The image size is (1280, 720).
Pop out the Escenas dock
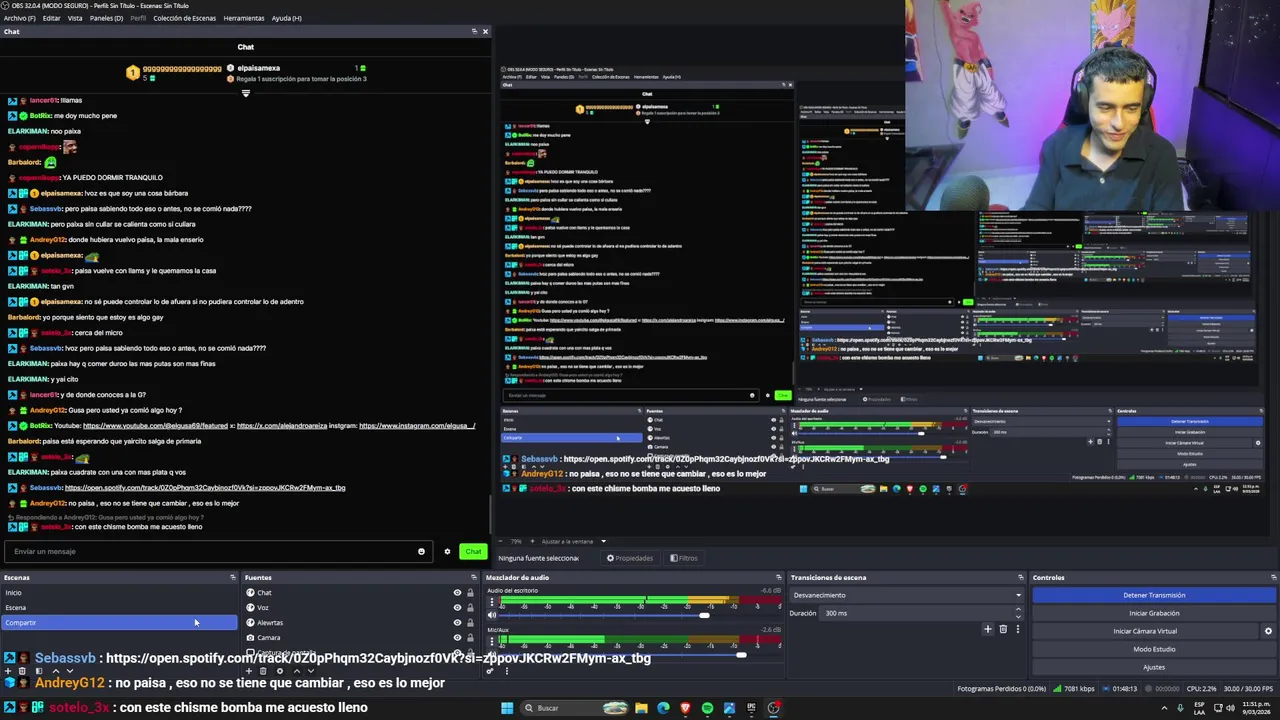tap(233, 577)
